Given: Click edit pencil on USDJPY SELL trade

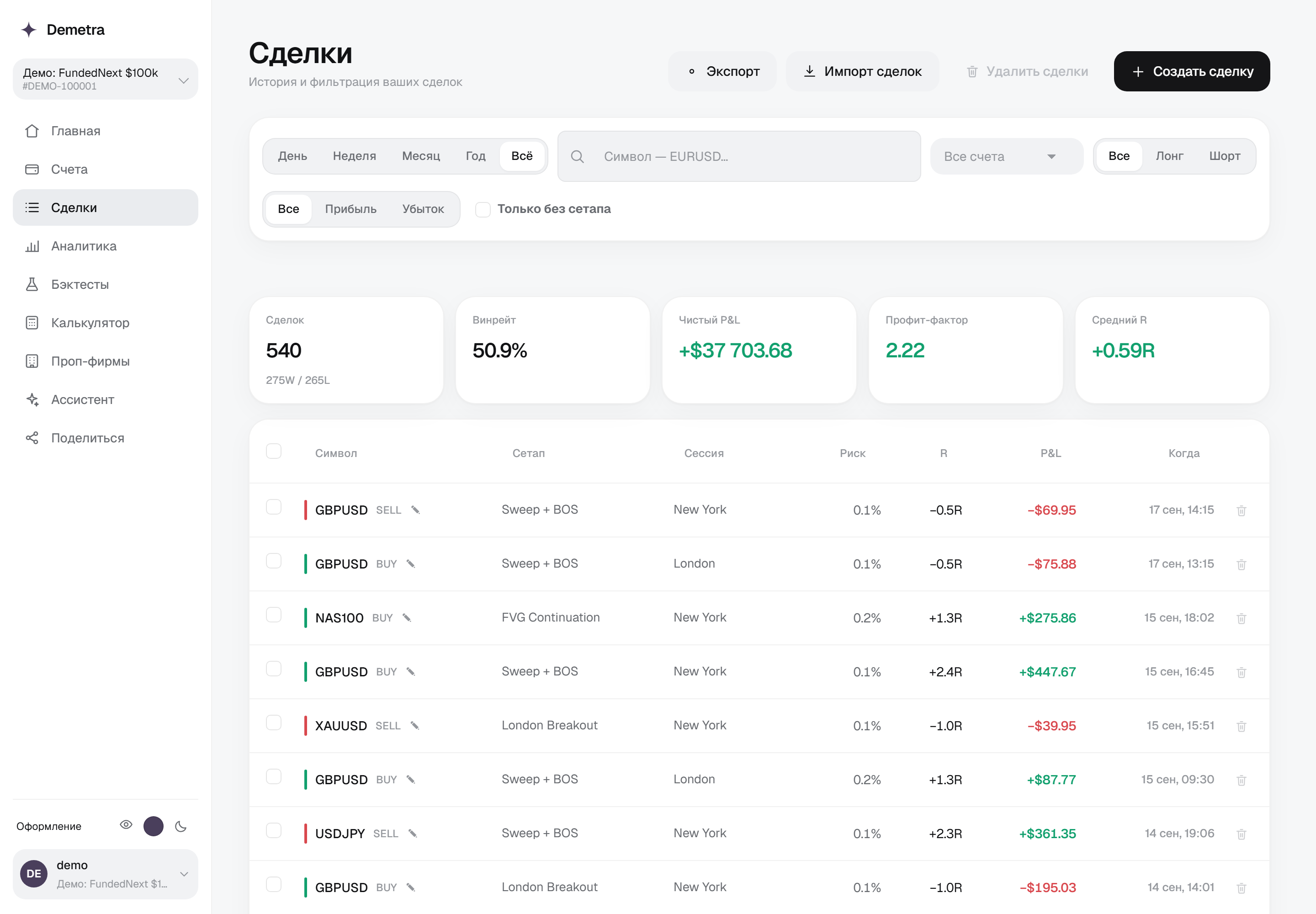Looking at the screenshot, I should click(x=412, y=833).
